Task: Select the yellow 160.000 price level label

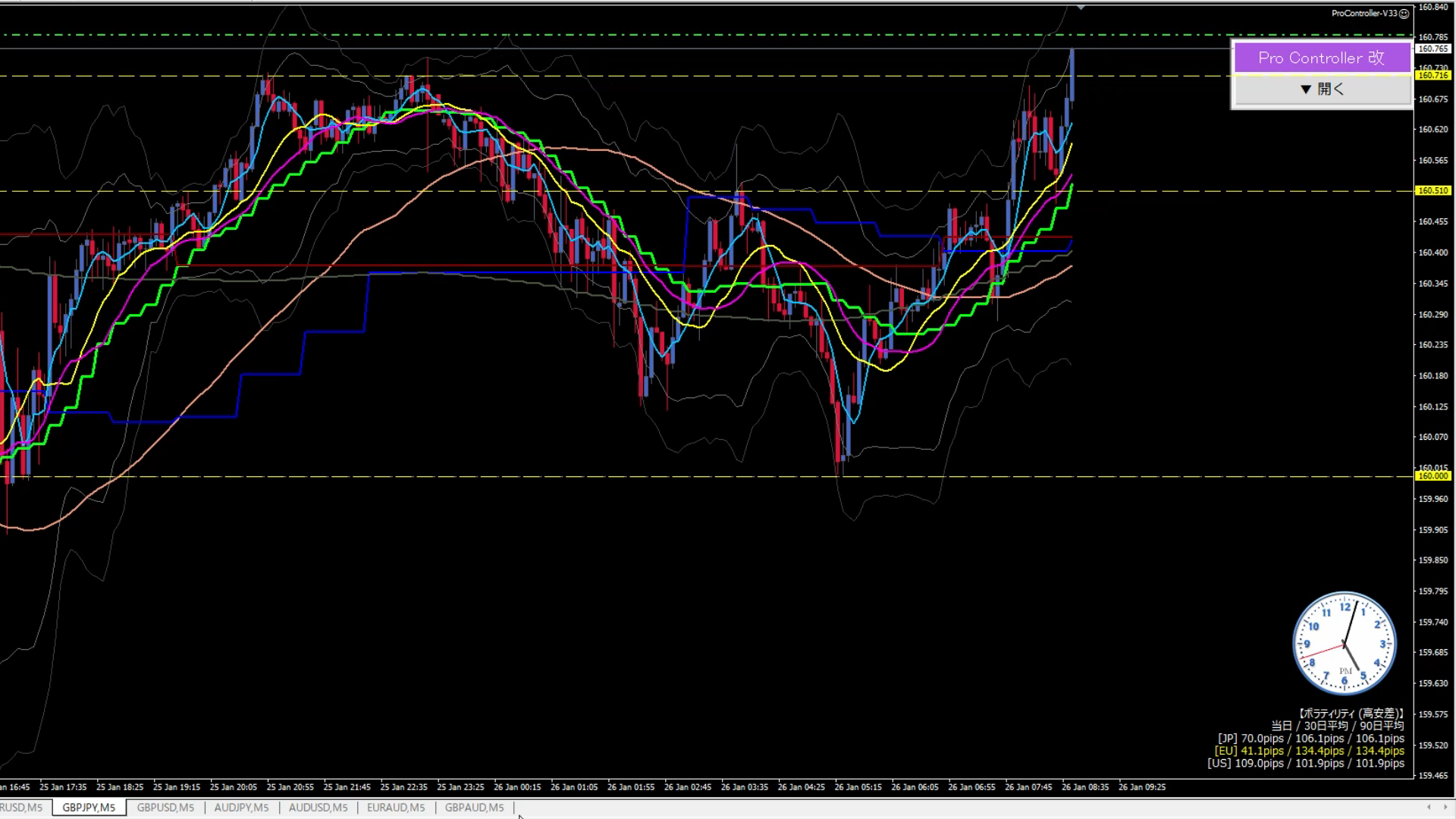Action: [x=1433, y=476]
